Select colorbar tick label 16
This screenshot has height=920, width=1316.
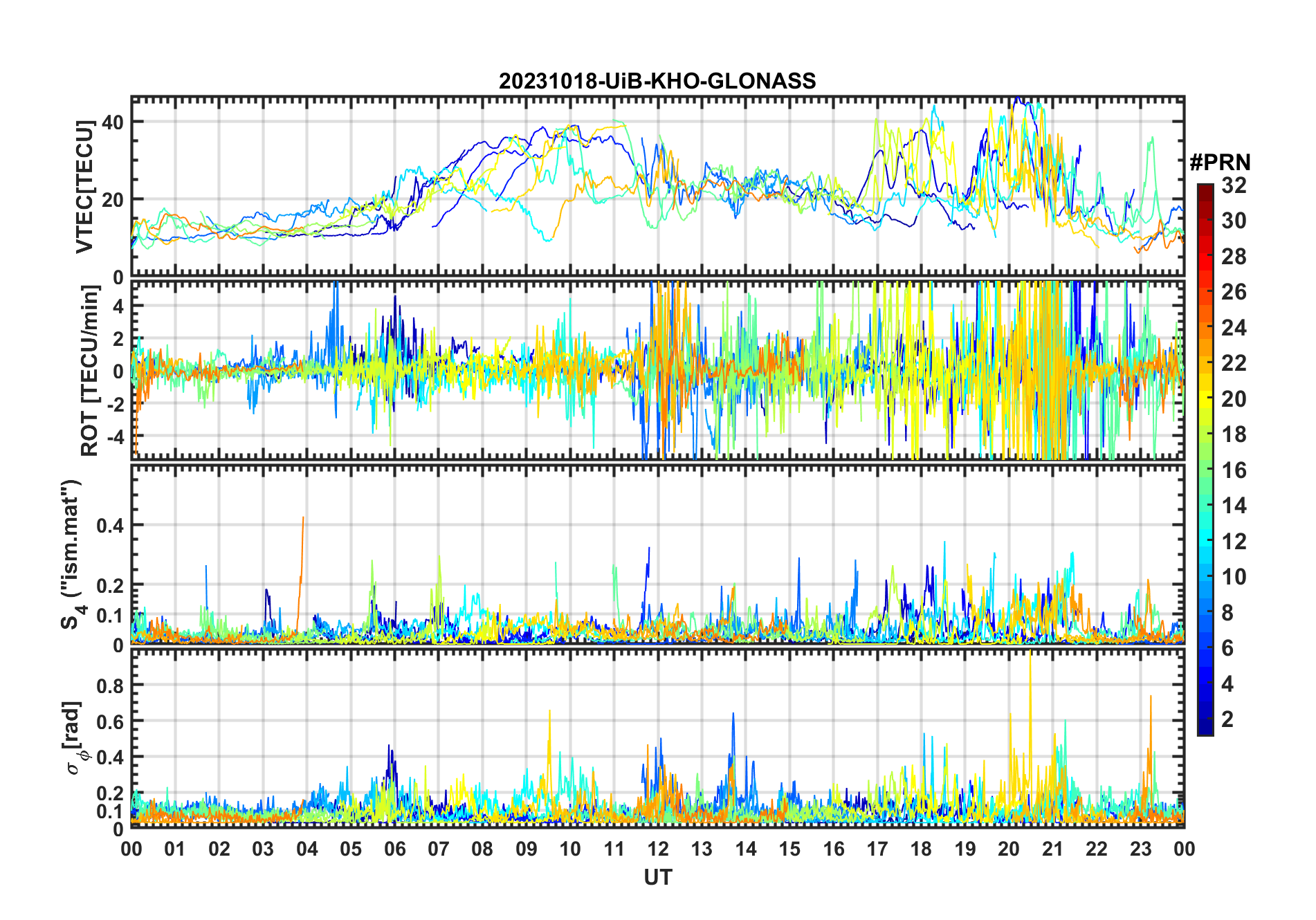[1234, 470]
